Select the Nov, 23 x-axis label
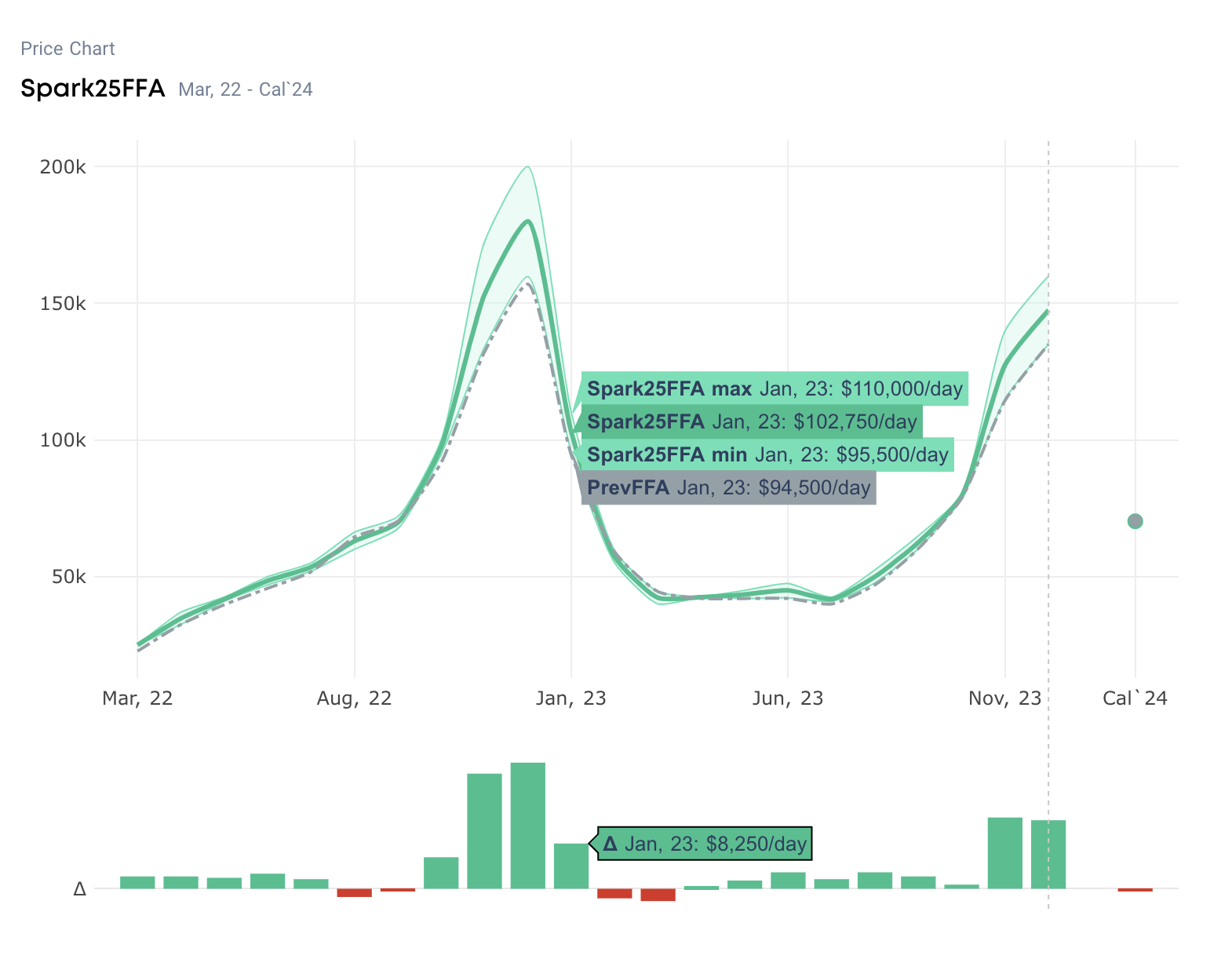Screen dimensions: 1232x970 tap(1004, 698)
